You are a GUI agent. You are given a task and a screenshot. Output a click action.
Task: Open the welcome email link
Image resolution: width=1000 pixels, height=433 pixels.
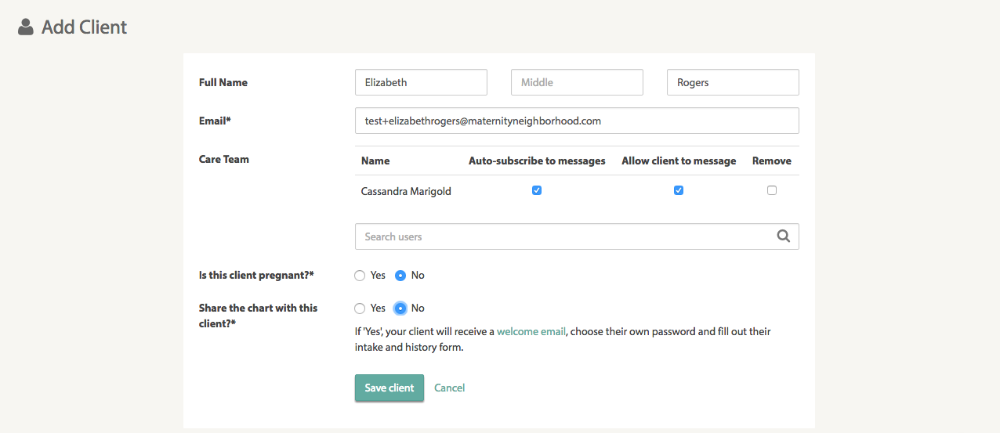(531, 331)
